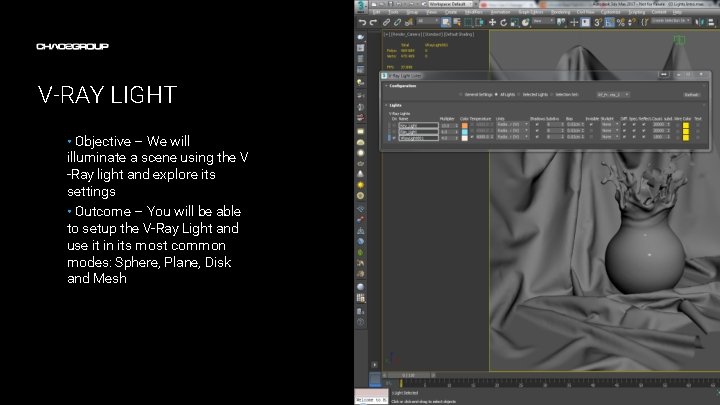
Task: Select the Selected Lights radio button
Action: click(x=519, y=95)
